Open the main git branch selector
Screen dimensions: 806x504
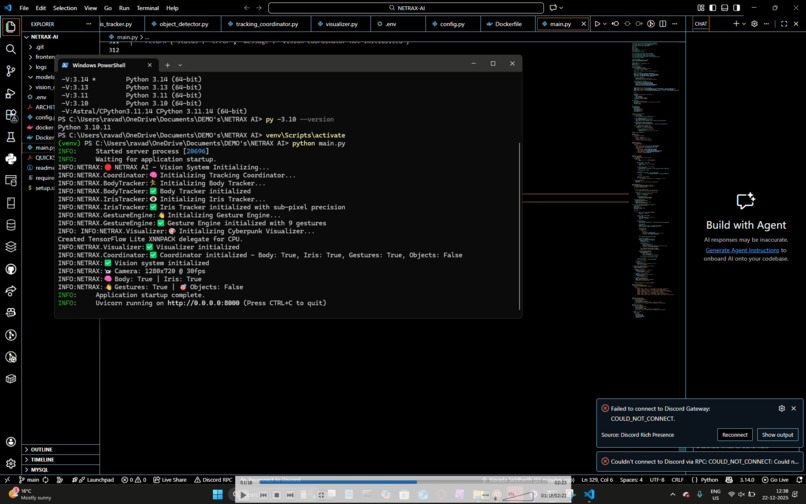click(29, 479)
